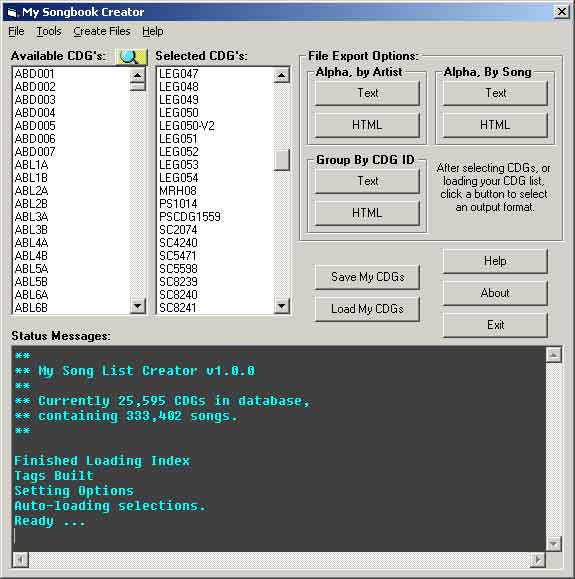Click the magnifying glass search icon

(x=131, y=56)
